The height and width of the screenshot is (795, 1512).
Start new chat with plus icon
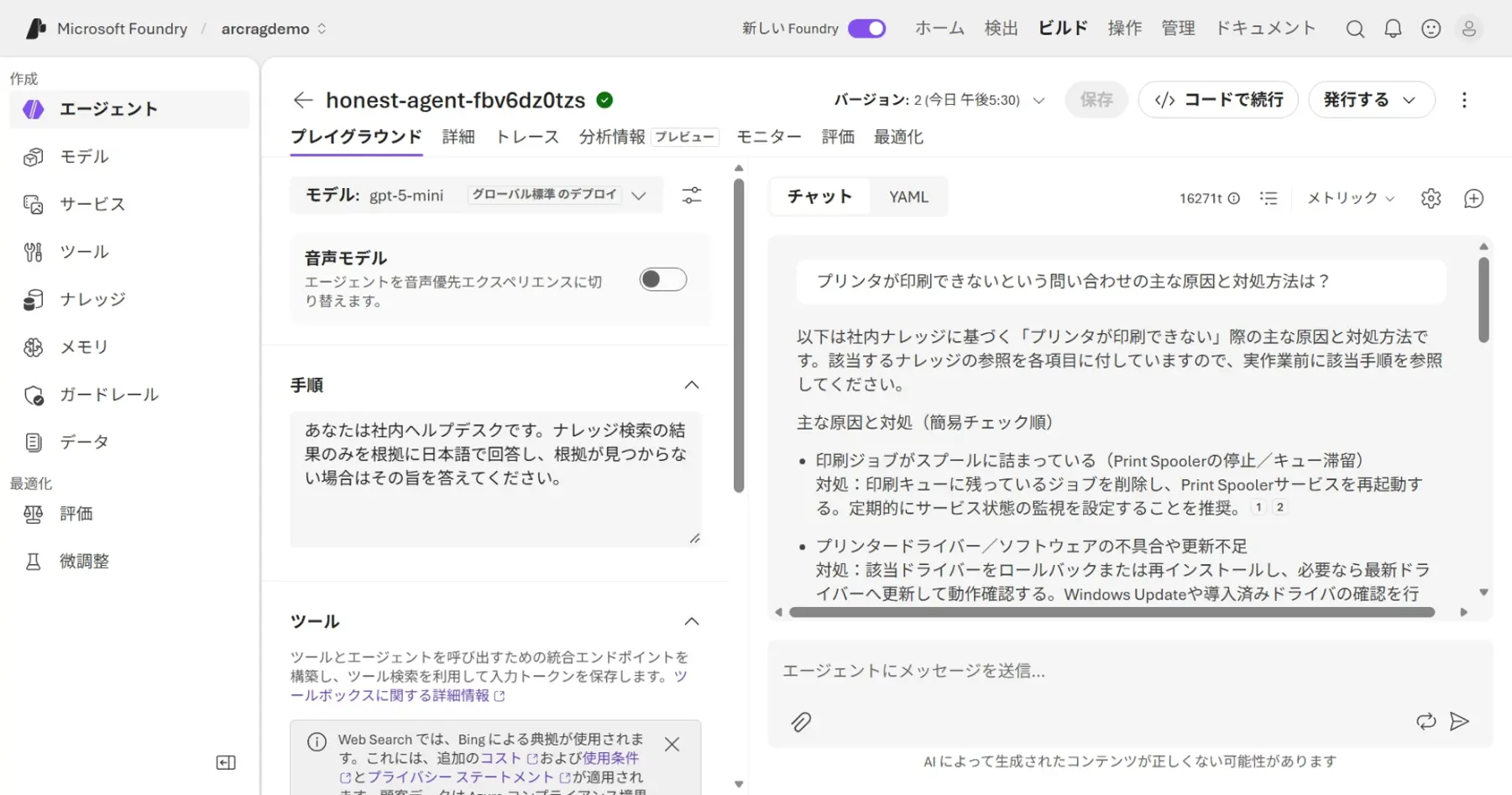point(1473,199)
